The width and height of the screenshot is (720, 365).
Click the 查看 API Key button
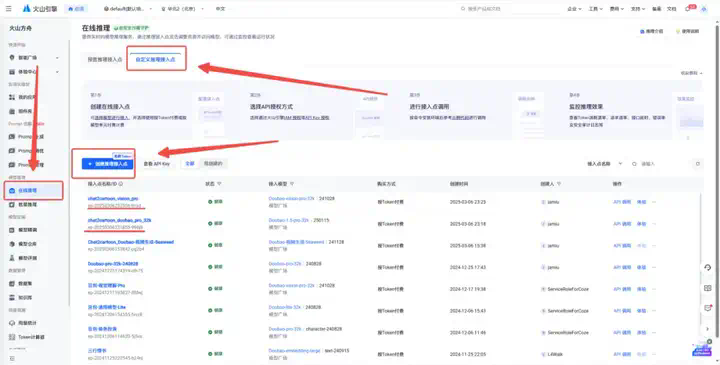(157, 163)
